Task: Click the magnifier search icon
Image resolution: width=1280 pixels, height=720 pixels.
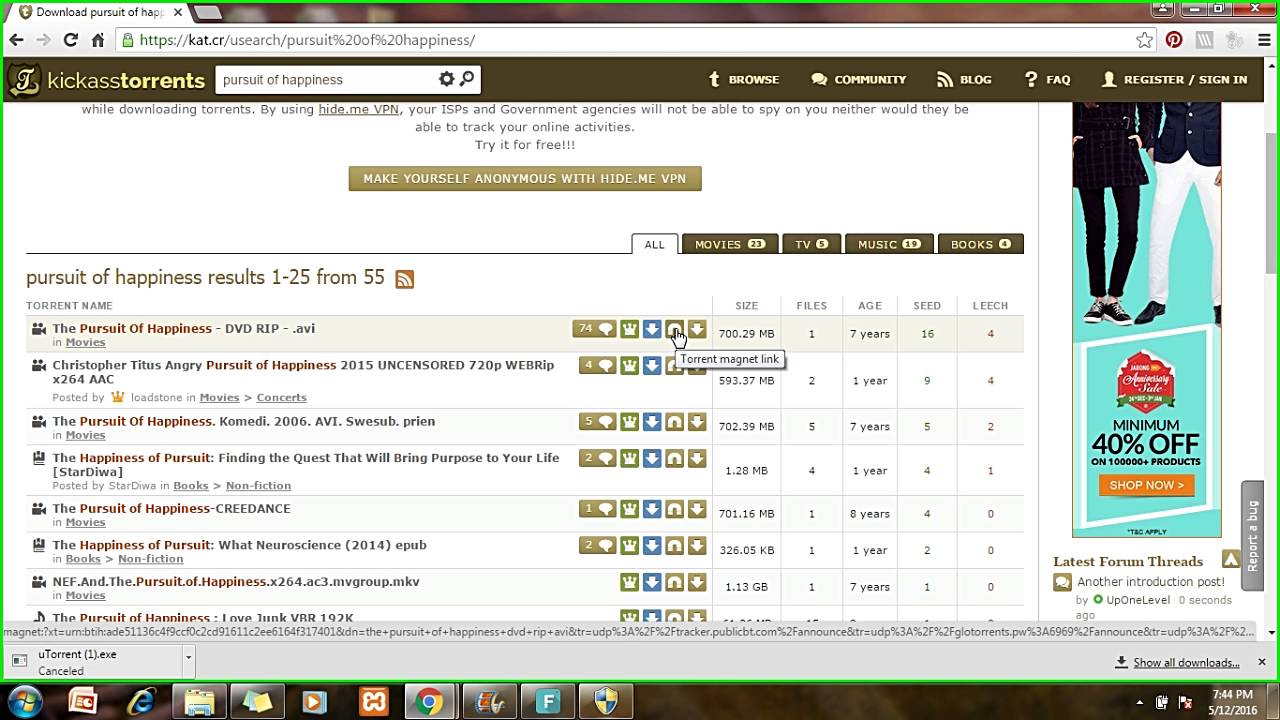Action: point(467,79)
